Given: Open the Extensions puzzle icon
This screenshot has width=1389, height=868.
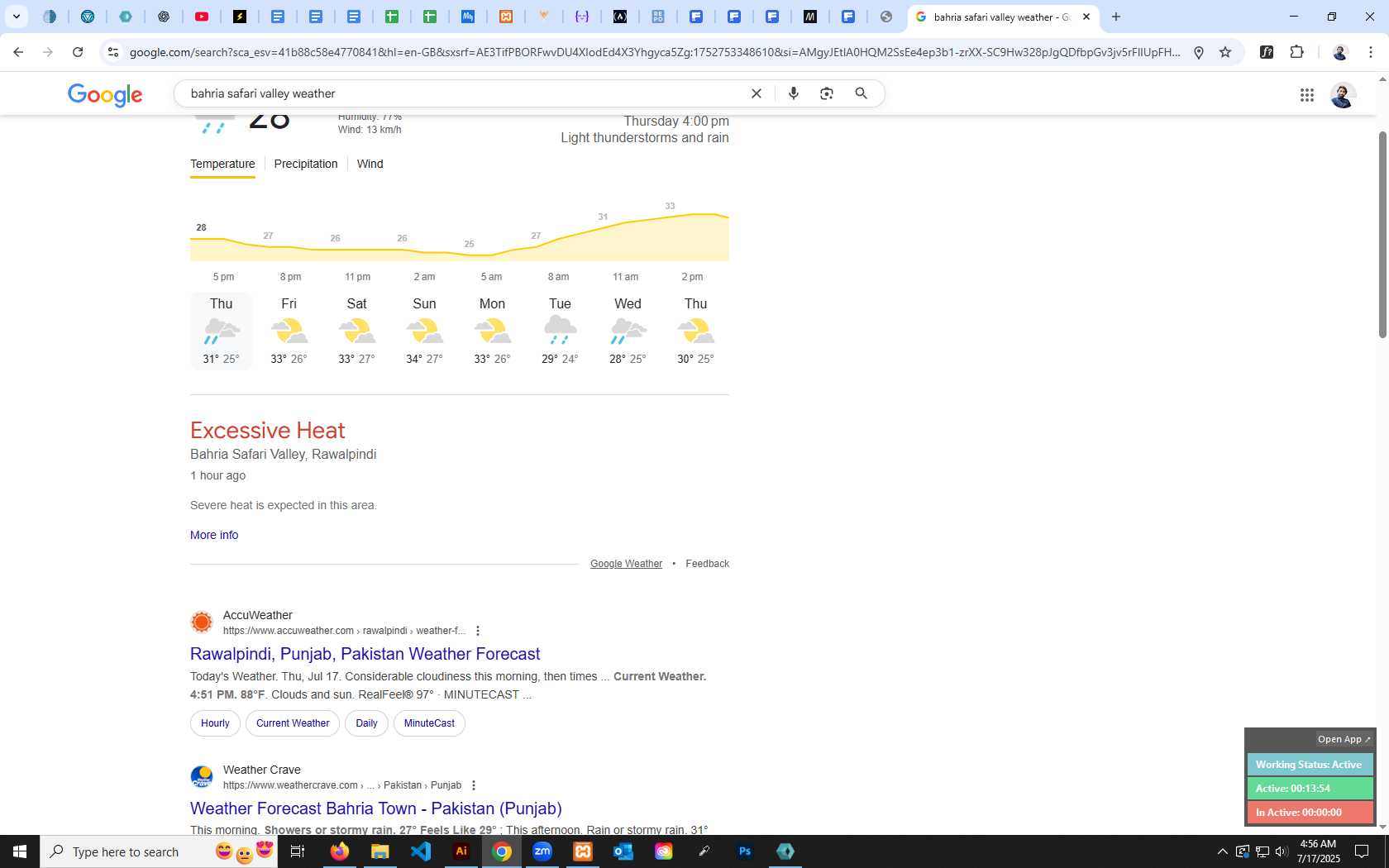Looking at the screenshot, I should [1297, 52].
